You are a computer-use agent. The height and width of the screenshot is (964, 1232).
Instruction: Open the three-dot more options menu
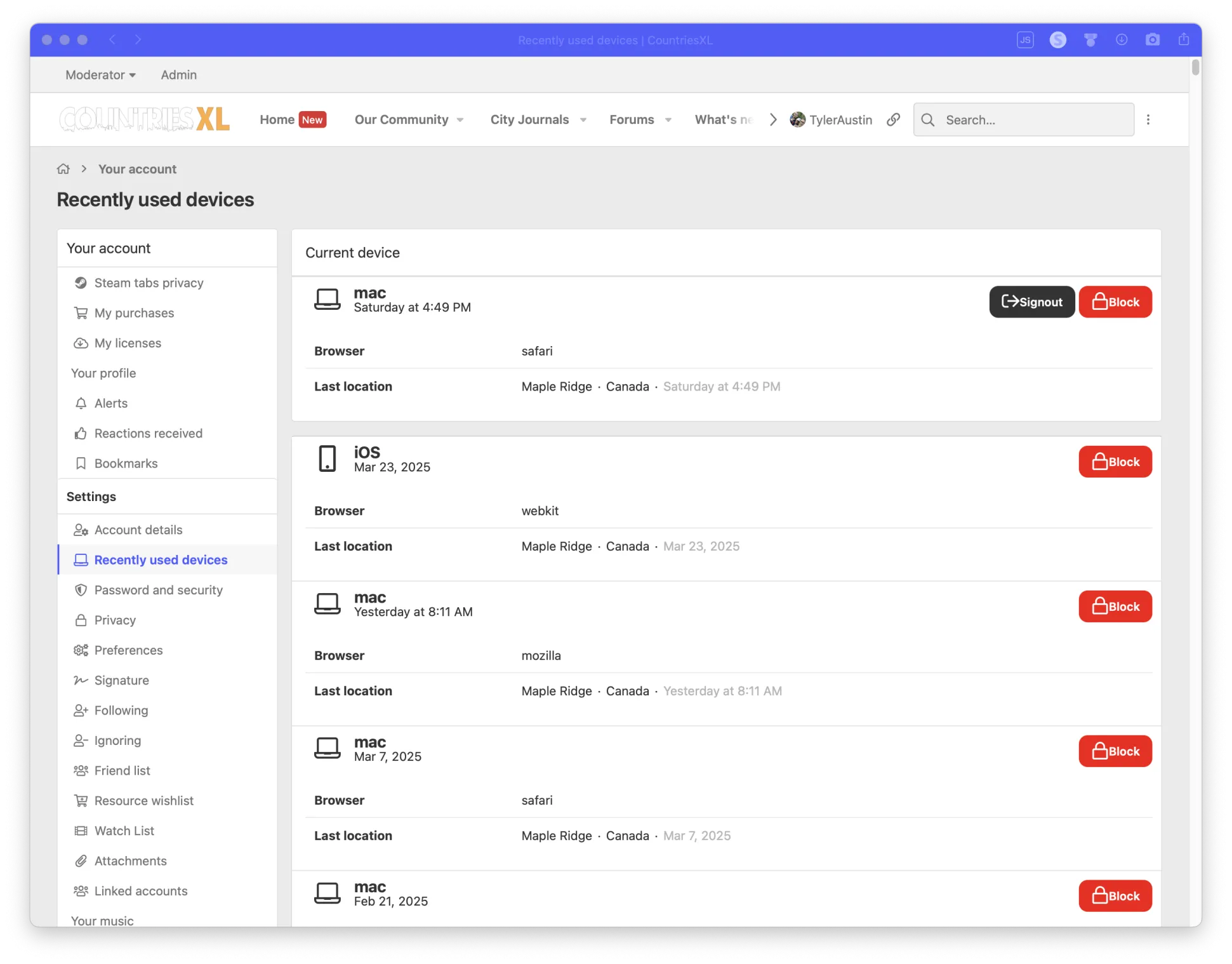tap(1148, 119)
